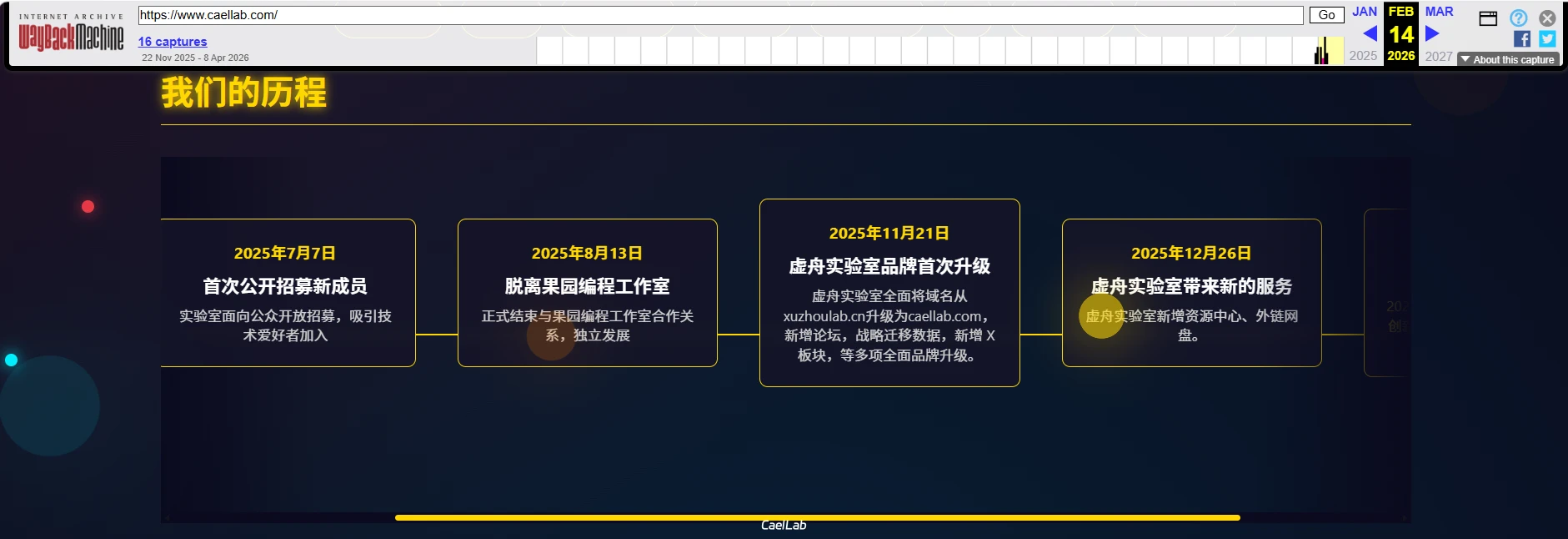Select the 2025年8月13日 timeline card
This screenshot has width=1568, height=539.
pos(587,293)
